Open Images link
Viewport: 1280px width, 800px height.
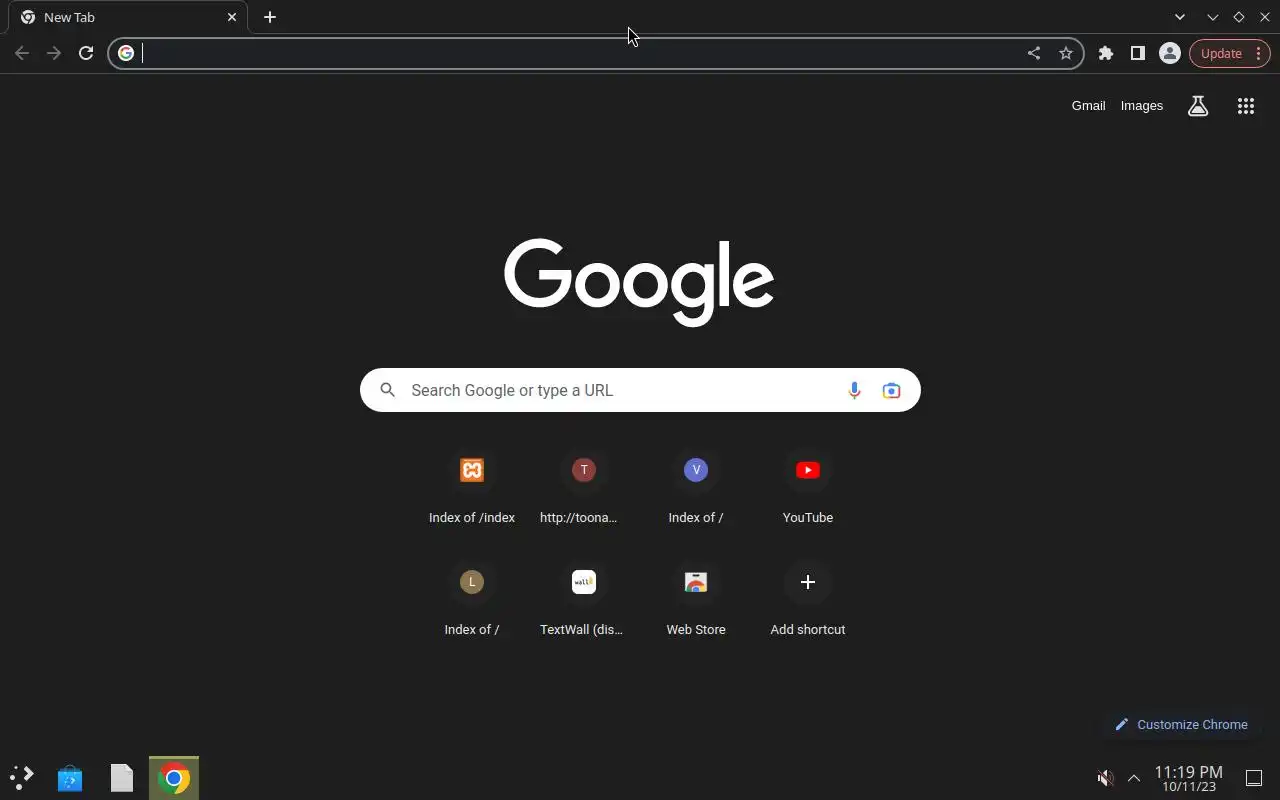[x=1142, y=105]
